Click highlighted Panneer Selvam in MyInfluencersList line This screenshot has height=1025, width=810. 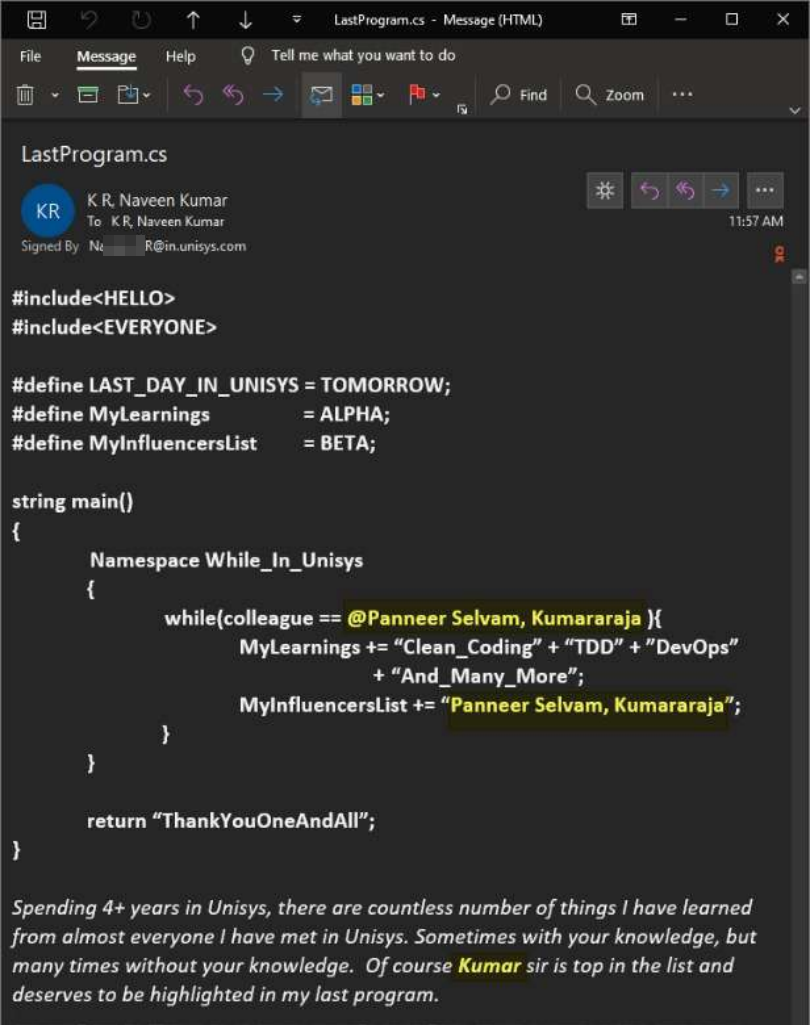tap(586, 705)
